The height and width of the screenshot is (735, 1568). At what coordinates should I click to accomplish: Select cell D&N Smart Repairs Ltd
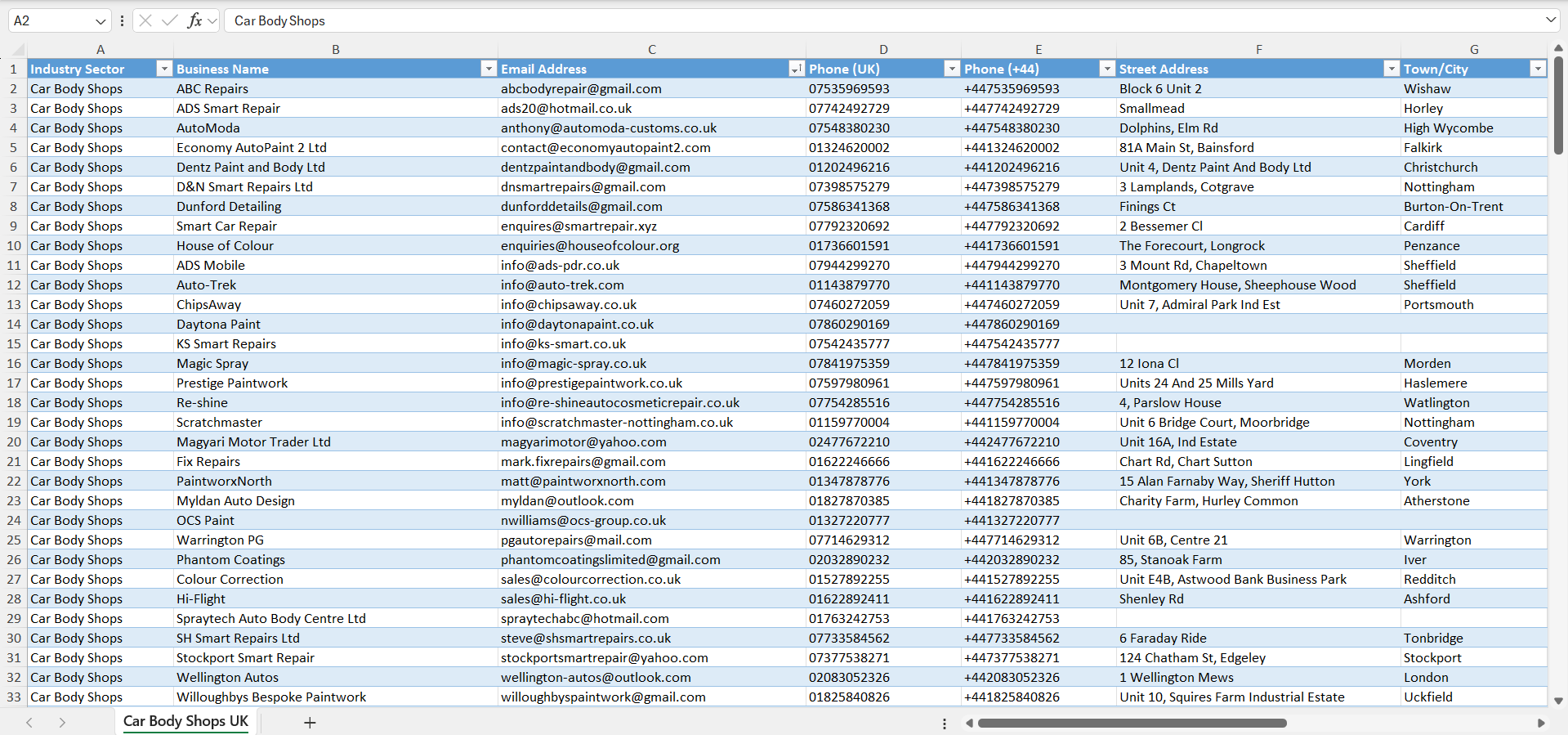click(336, 186)
